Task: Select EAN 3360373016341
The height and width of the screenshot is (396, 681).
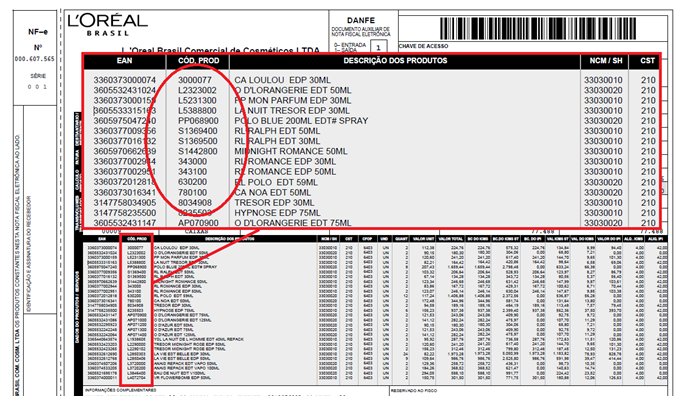Action: (x=125, y=192)
